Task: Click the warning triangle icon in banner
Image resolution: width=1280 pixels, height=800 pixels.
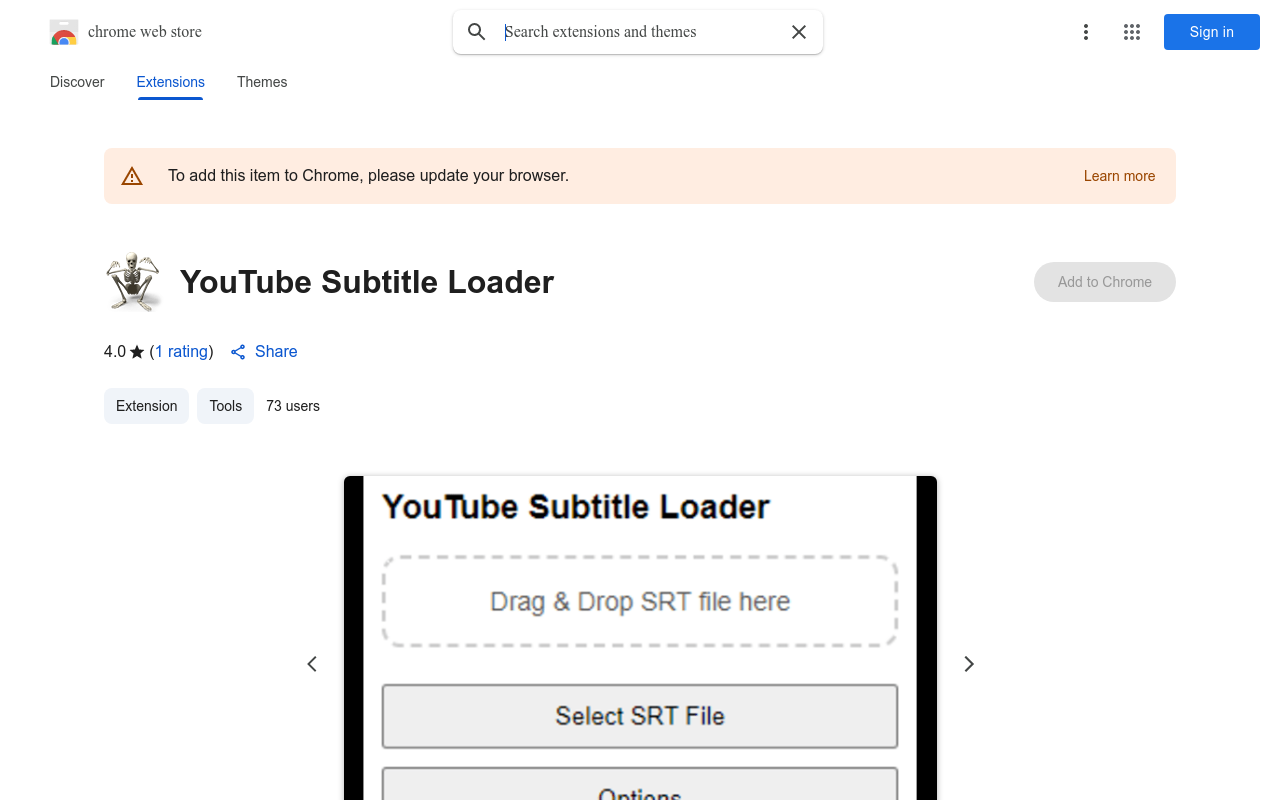Action: click(132, 176)
